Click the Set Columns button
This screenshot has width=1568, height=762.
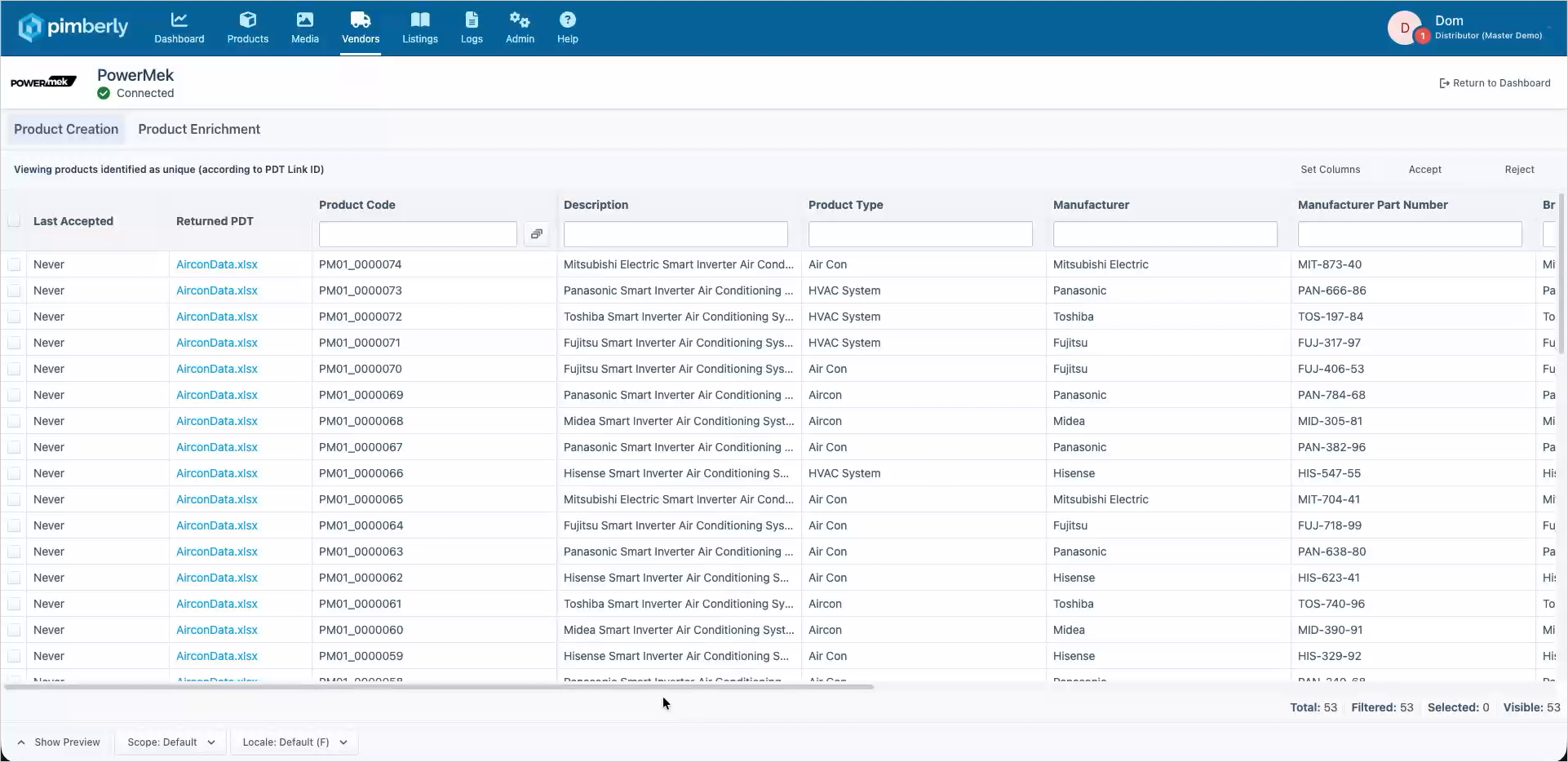[1330, 170]
